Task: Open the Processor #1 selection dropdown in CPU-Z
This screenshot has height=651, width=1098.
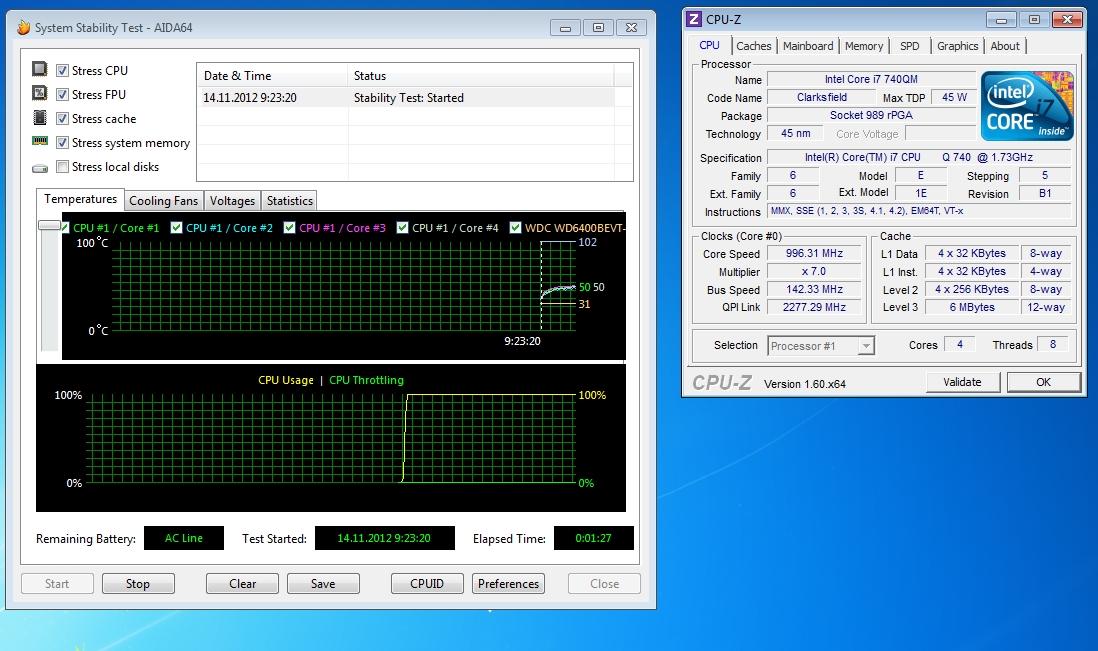Action: pos(866,346)
